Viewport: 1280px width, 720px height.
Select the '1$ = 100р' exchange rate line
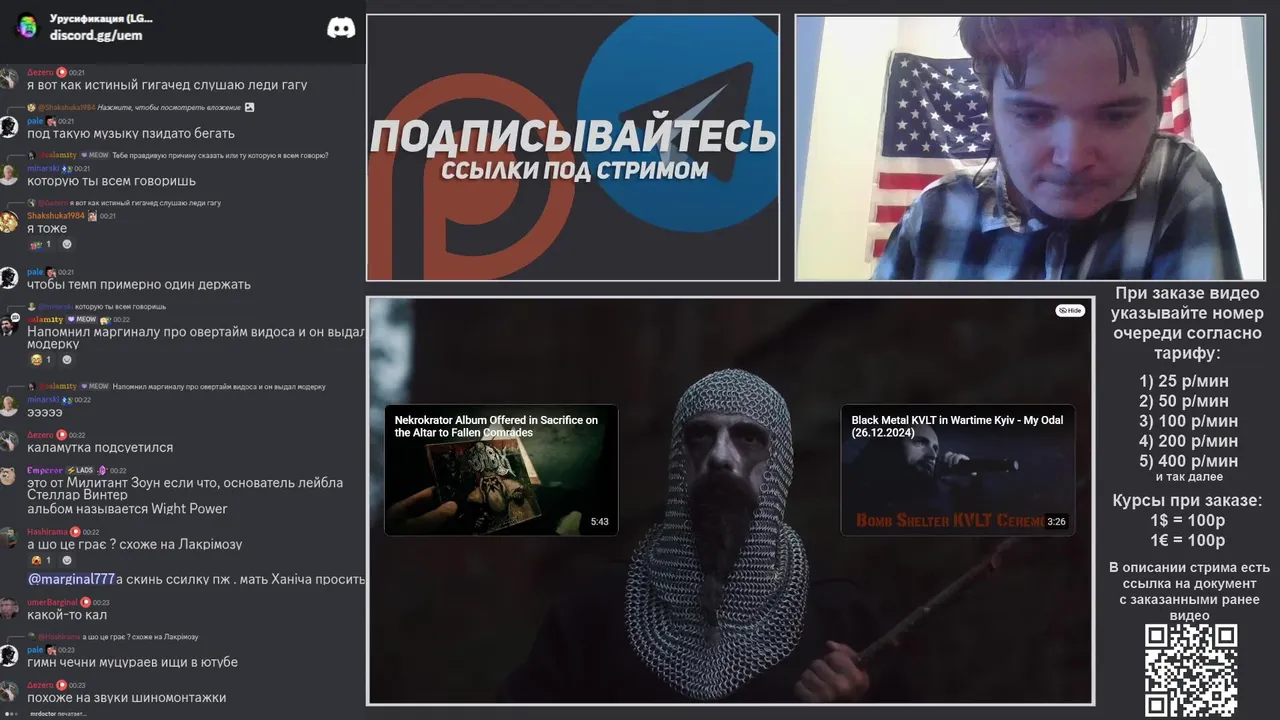click(1188, 521)
